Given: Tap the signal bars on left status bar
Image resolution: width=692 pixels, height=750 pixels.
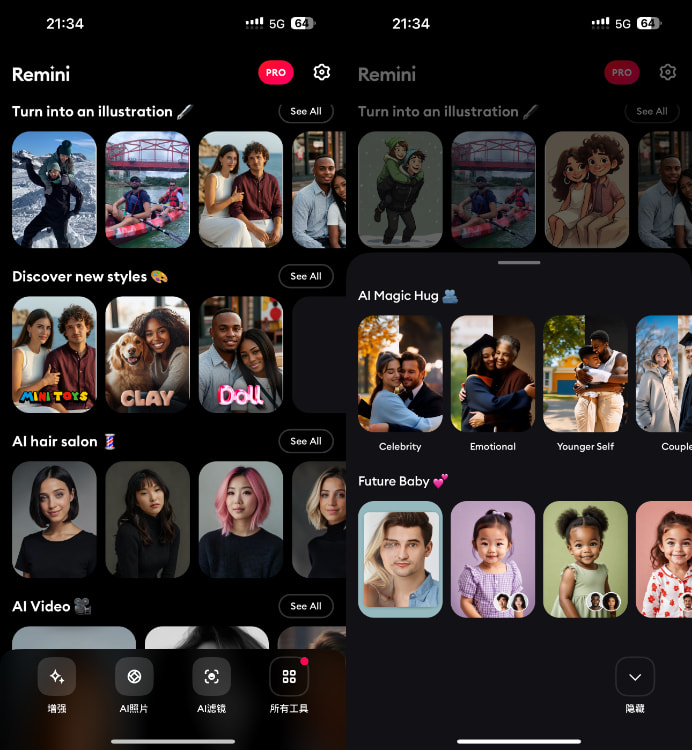Looking at the screenshot, I should pyautogui.click(x=254, y=22).
